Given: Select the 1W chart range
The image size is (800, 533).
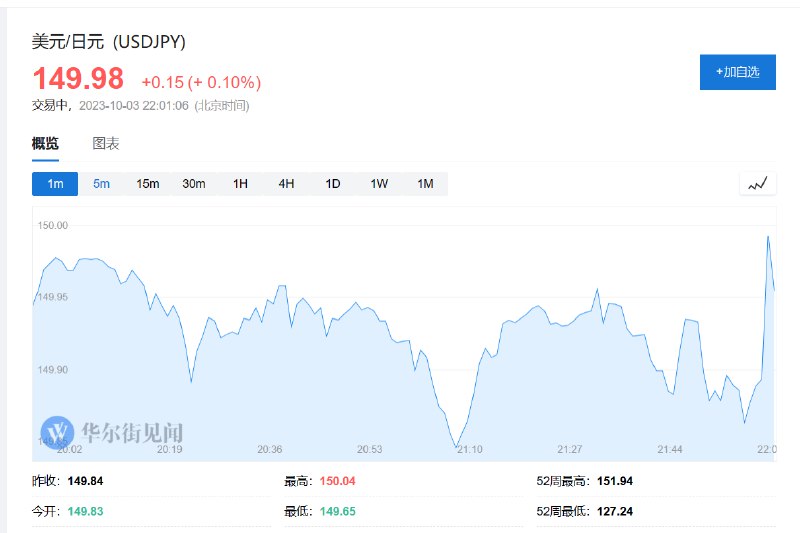Looking at the screenshot, I should pyautogui.click(x=379, y=184).
